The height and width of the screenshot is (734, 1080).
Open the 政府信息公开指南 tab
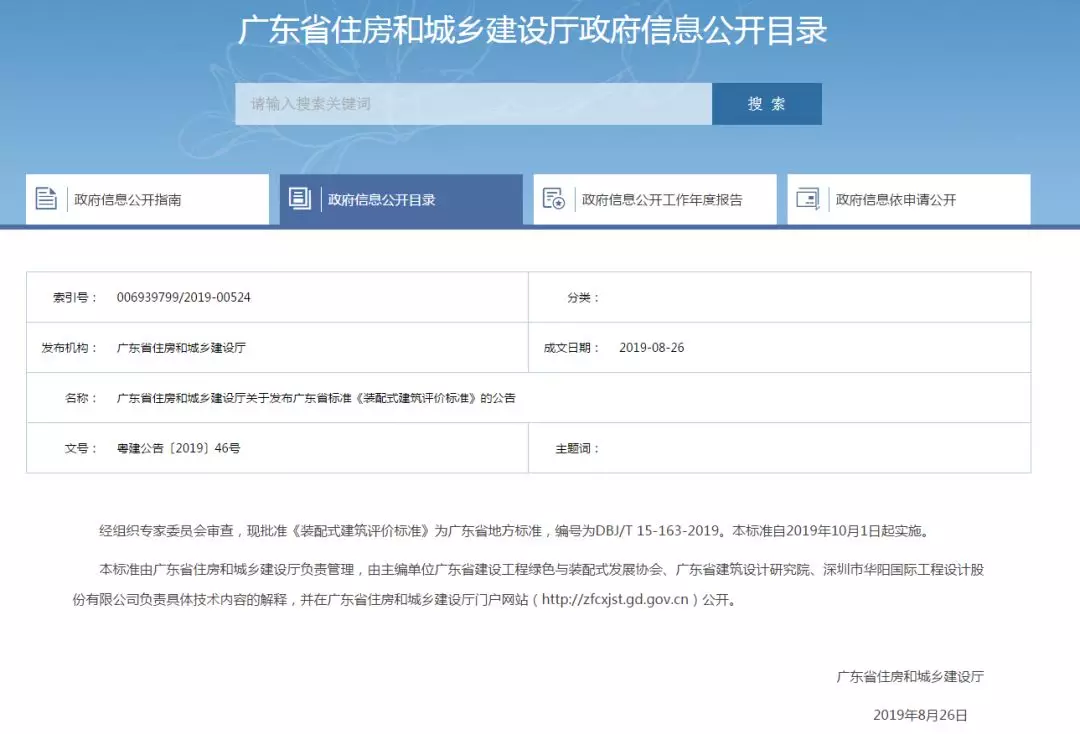(147, 199)
